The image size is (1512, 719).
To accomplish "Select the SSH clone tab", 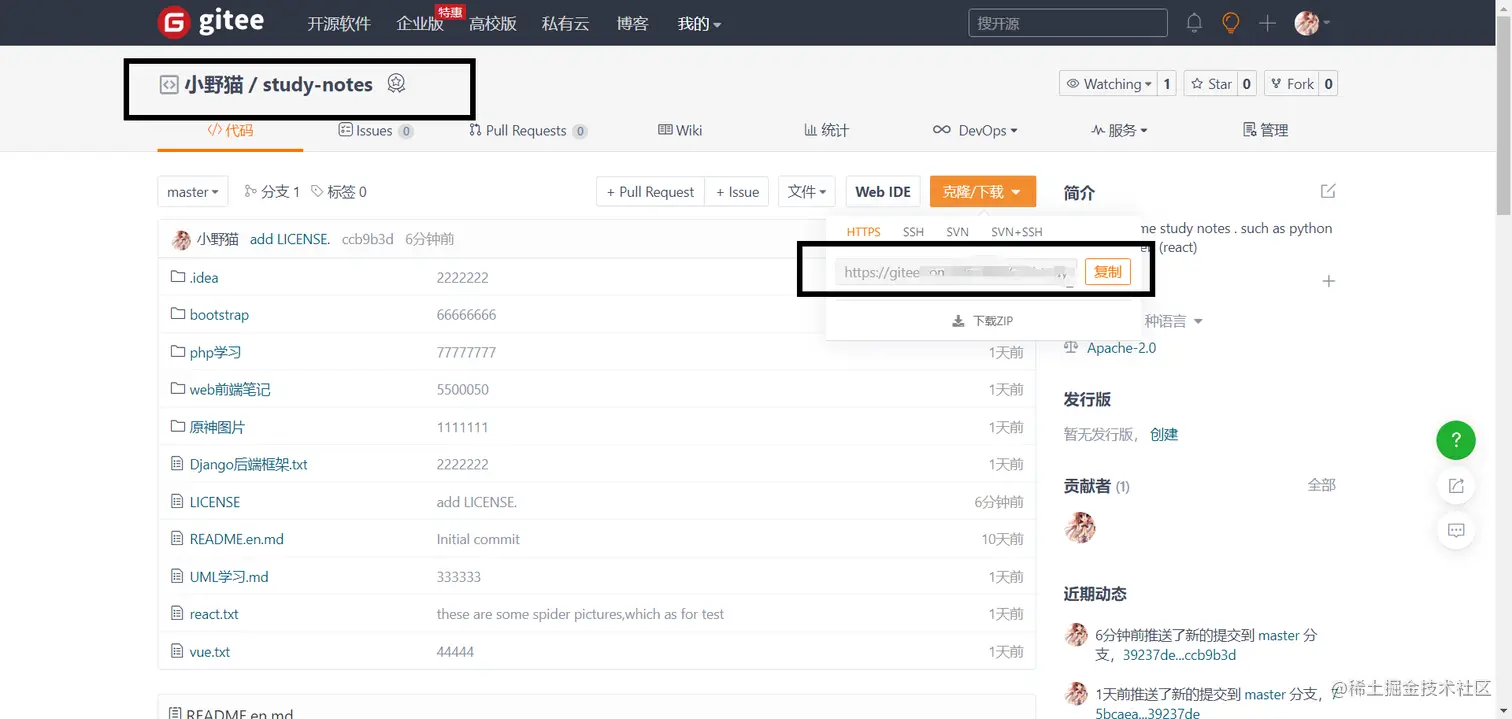I will [x=913, y=232].
